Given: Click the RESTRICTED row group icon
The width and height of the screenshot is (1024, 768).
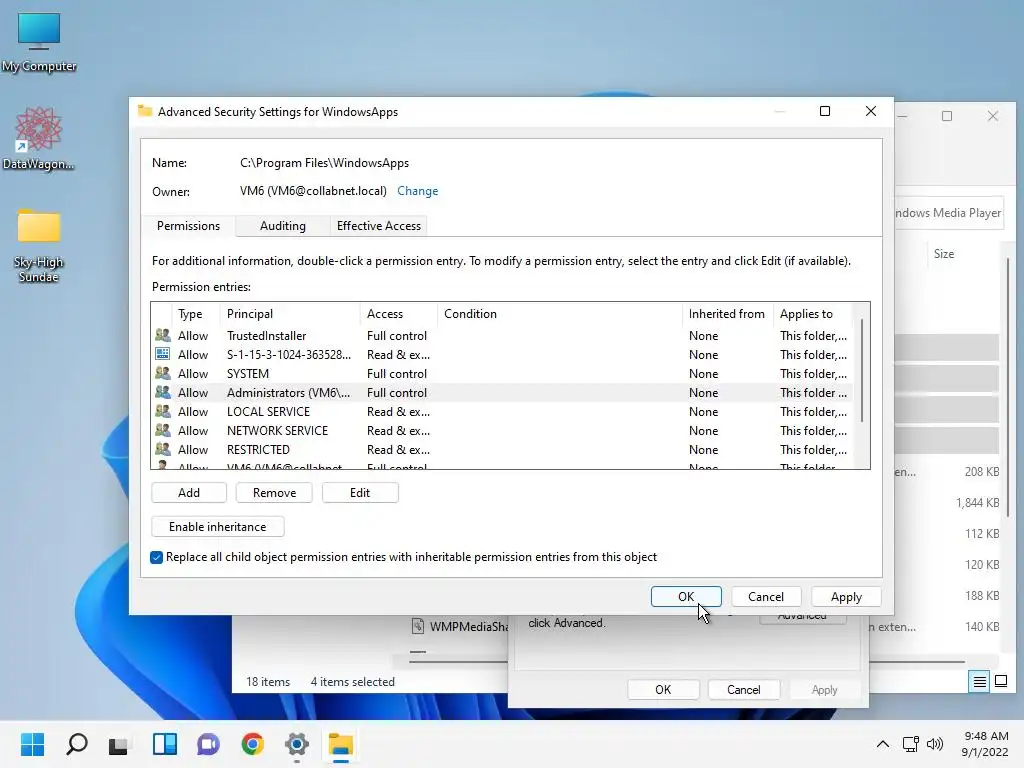Looking at the screenshot, I should click(163, 449).
